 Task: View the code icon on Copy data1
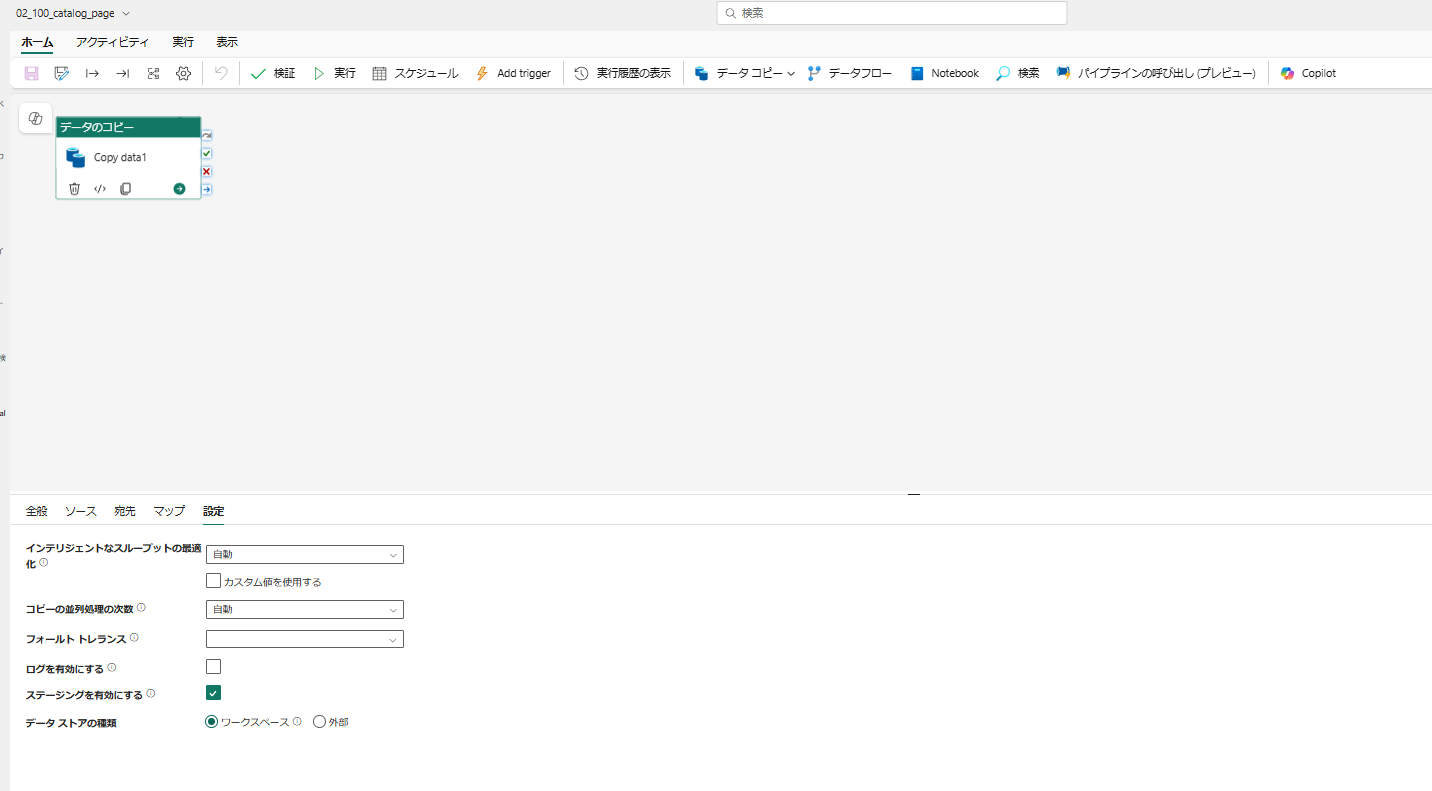(x=100, y=188)
